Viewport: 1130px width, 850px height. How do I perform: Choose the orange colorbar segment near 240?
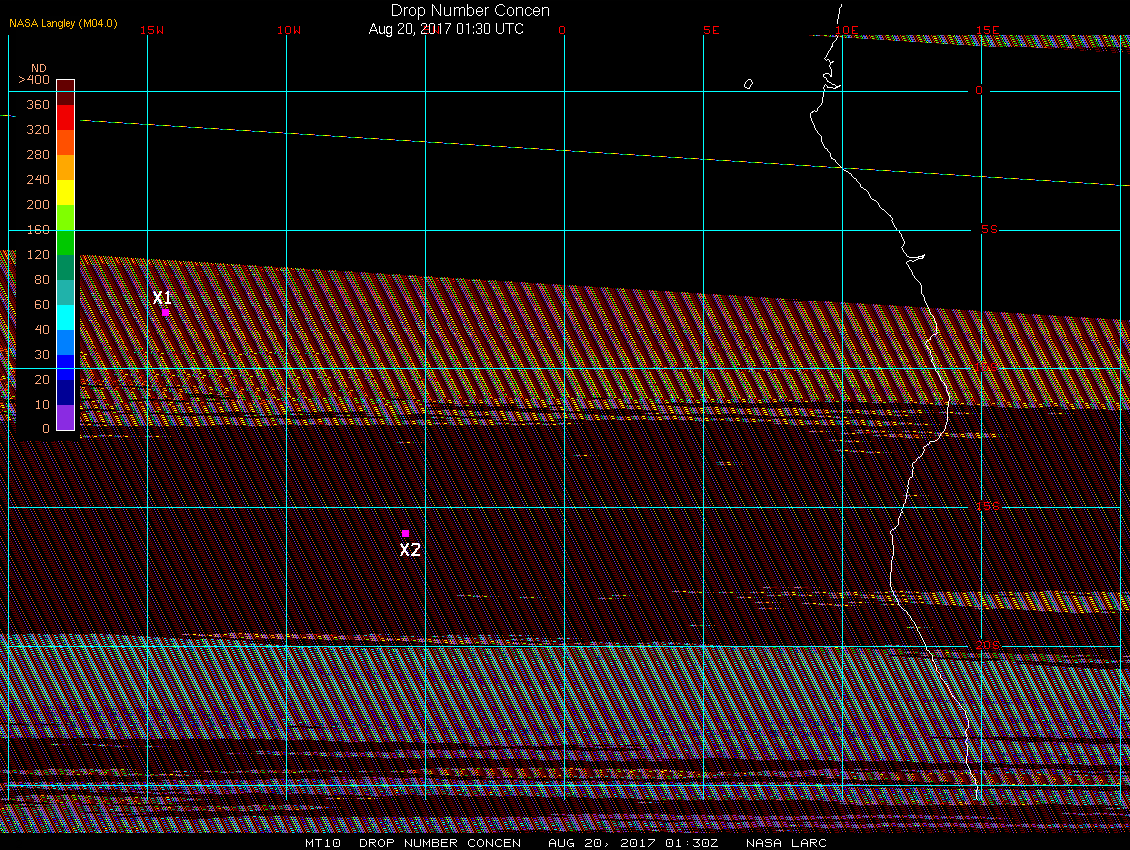66,167
